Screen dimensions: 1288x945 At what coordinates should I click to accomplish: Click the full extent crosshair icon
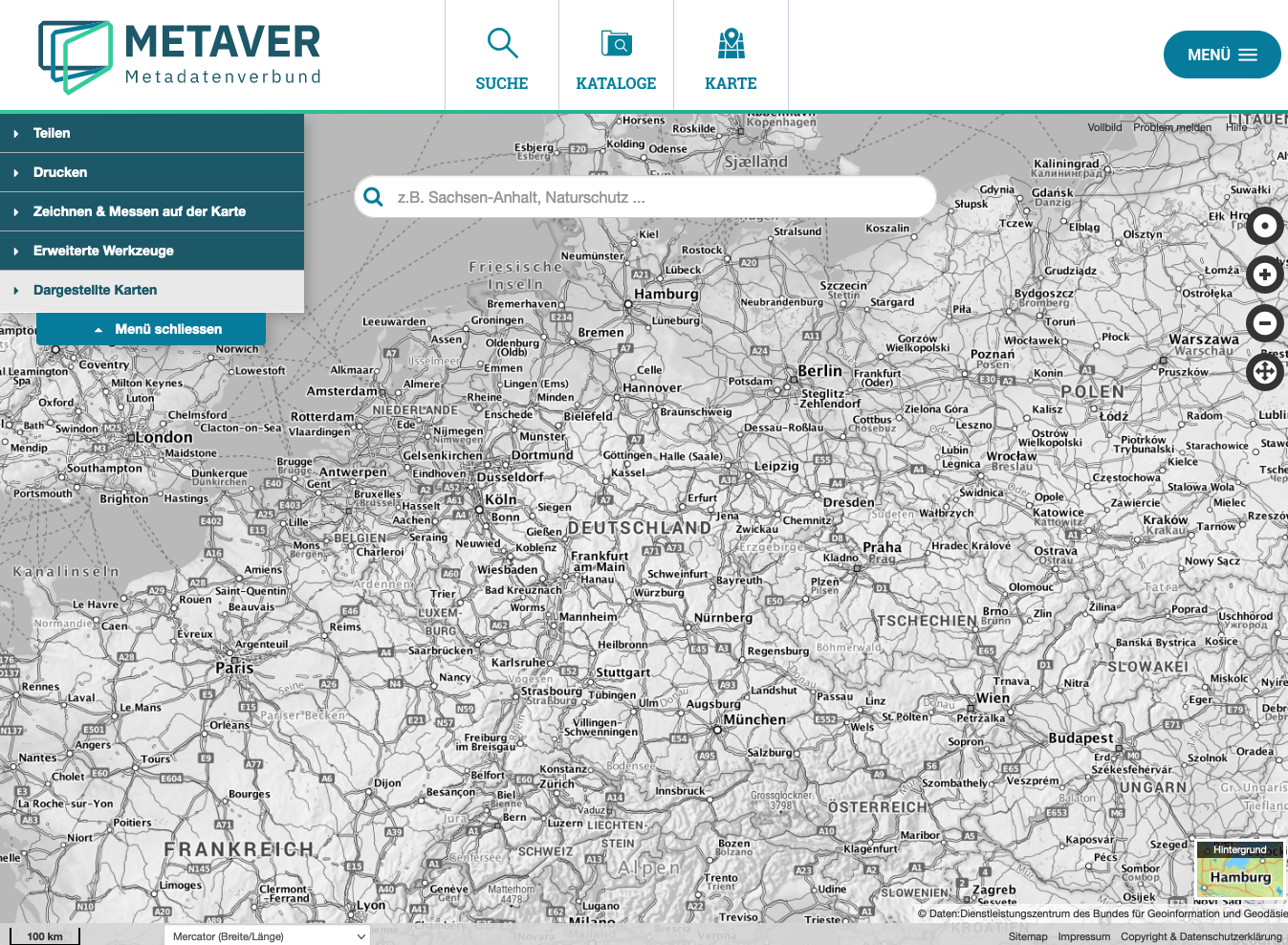1264,372
